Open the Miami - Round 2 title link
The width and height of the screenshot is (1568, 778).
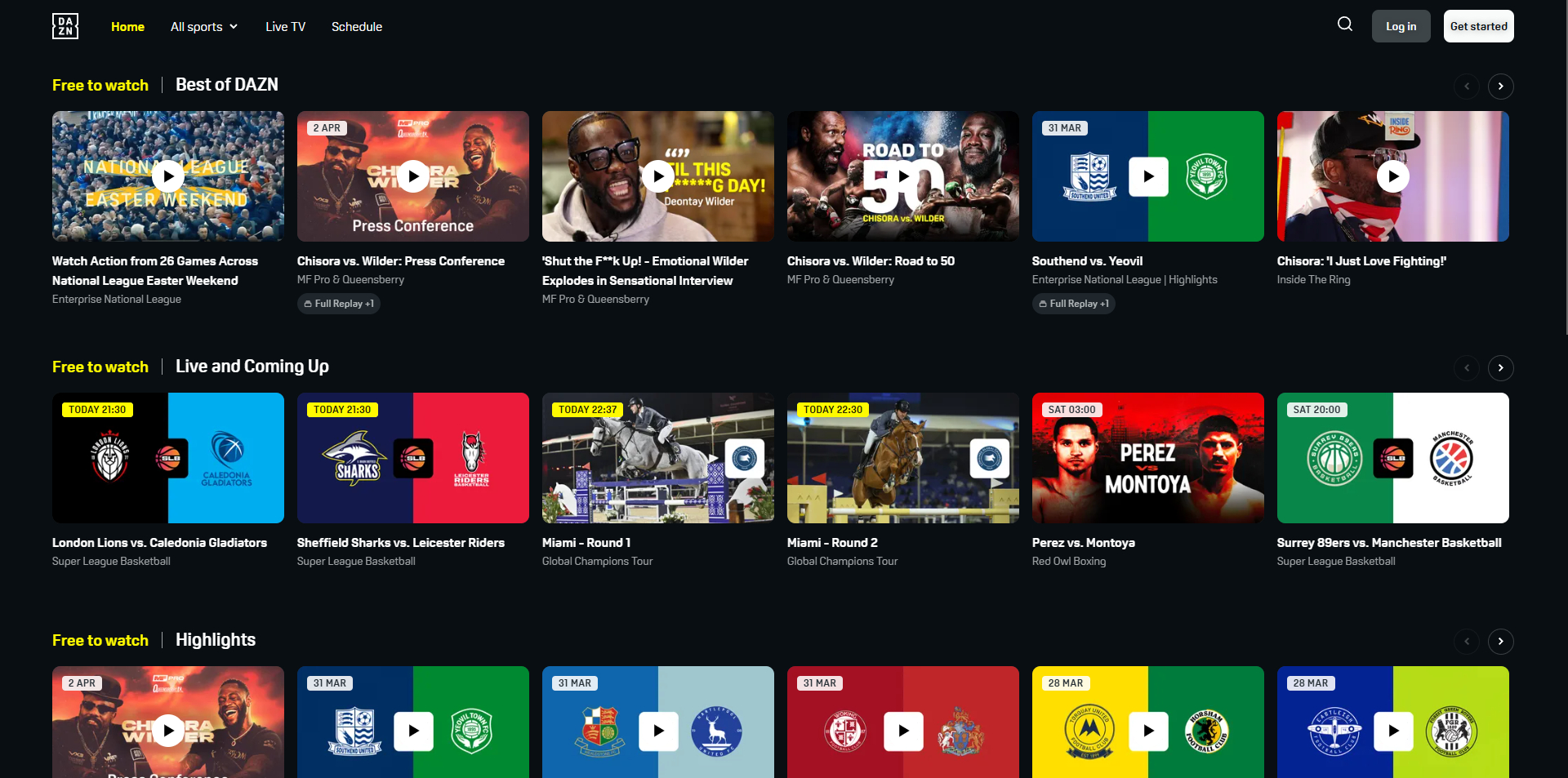pyautogui.click(x=832, y=542)
